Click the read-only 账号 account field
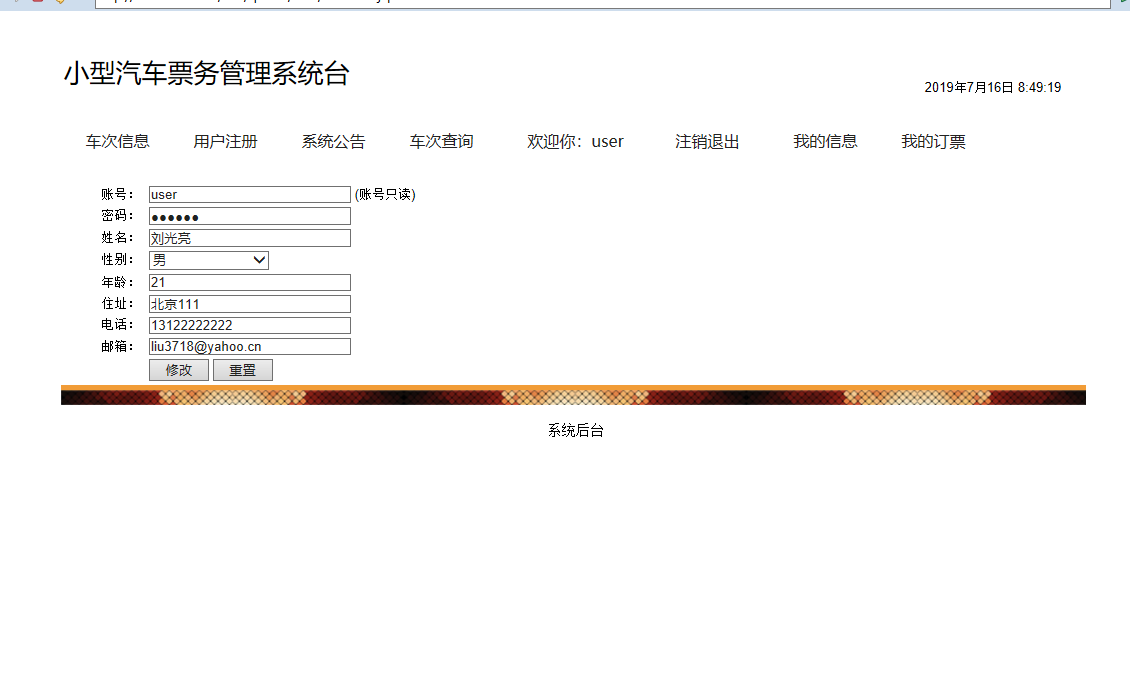1130x674 pixels. pyautogui.click(x=248, y=194)
